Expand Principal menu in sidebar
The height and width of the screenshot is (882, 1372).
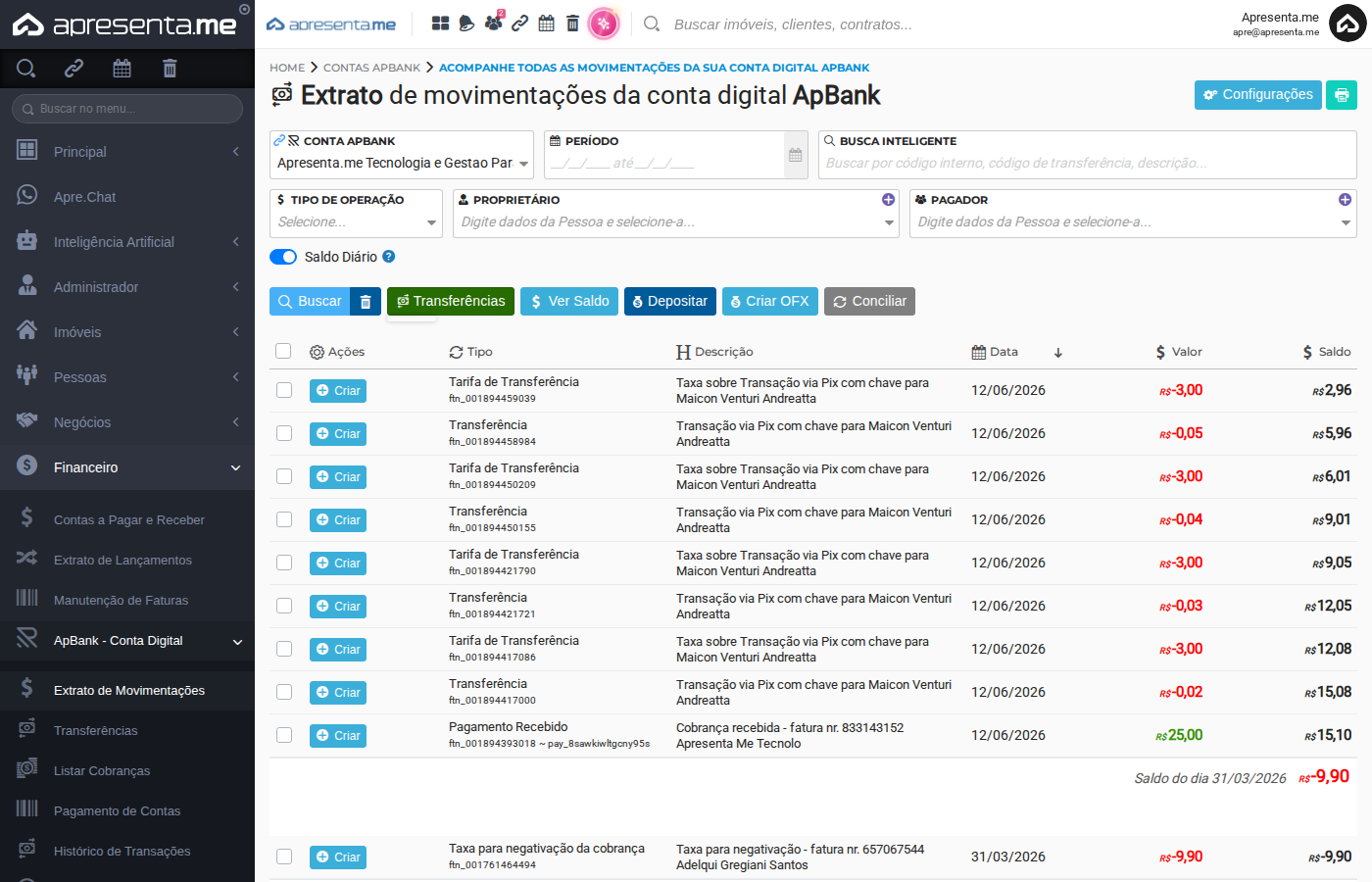(127, 152)
